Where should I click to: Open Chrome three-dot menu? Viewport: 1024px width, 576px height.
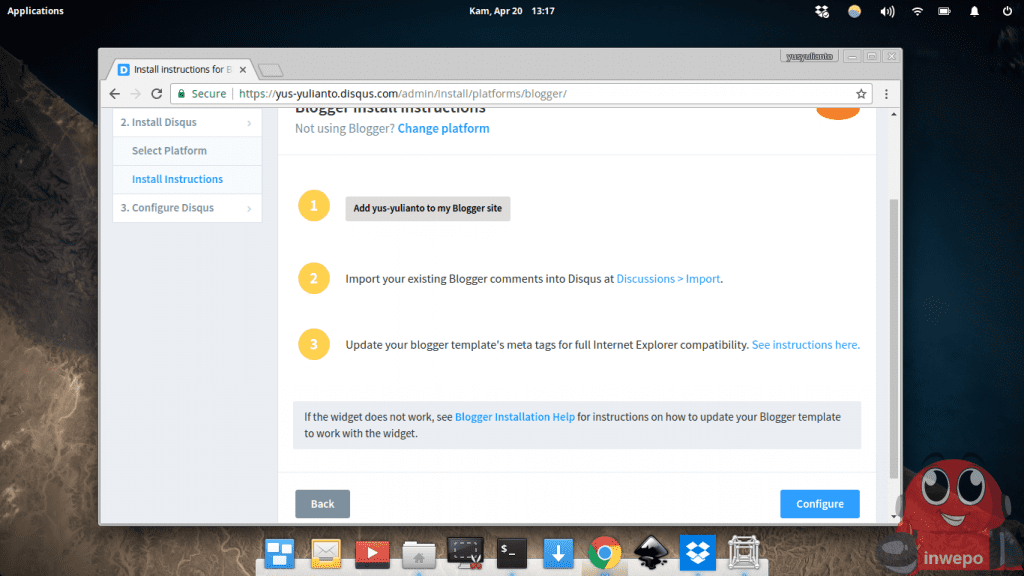pos(886,93)
